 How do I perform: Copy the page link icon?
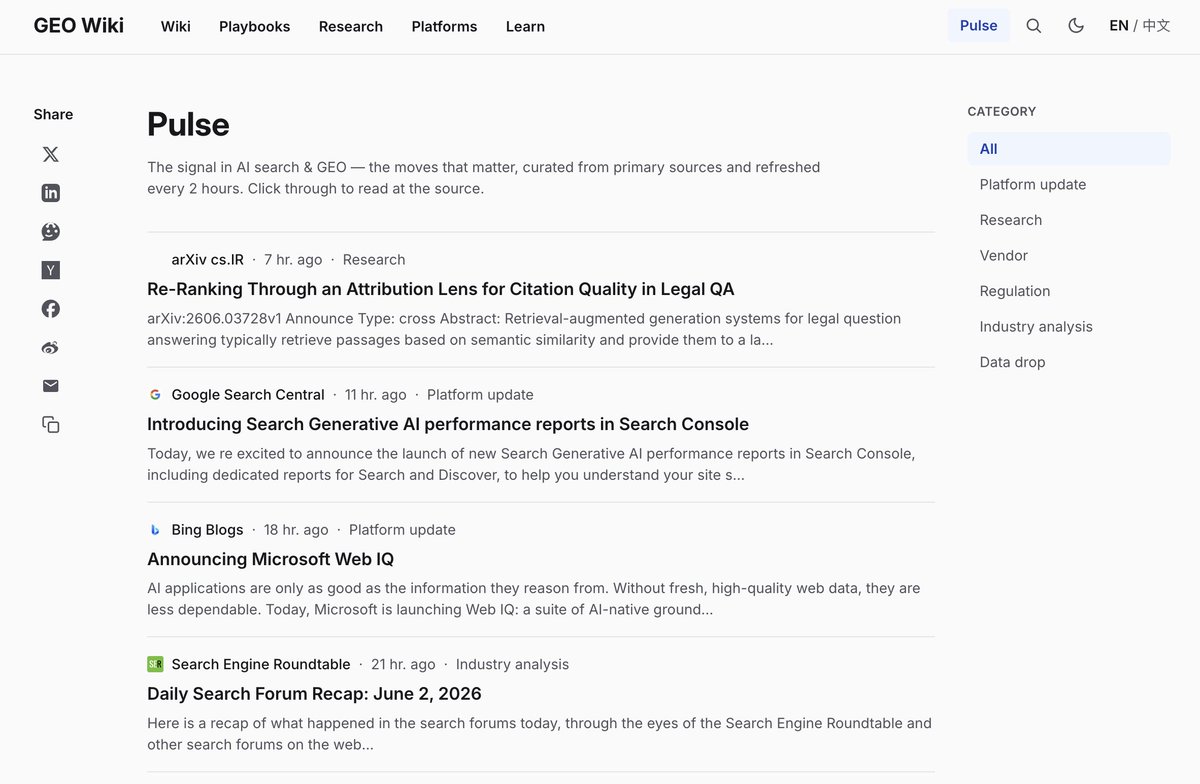tap(51, 425)
